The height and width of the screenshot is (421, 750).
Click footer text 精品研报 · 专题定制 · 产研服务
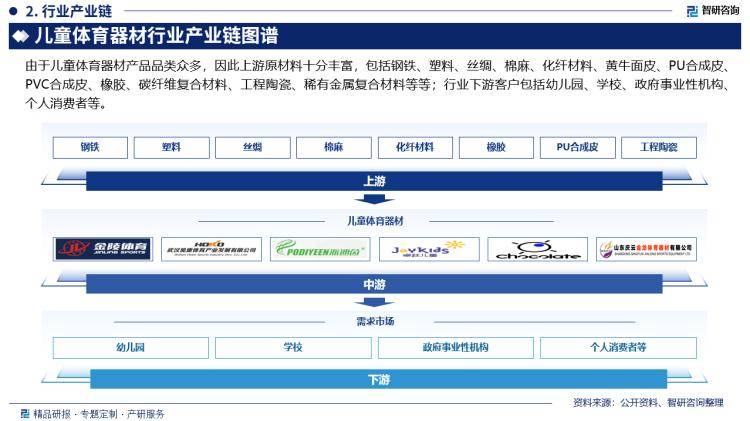(x=99, y=414)
